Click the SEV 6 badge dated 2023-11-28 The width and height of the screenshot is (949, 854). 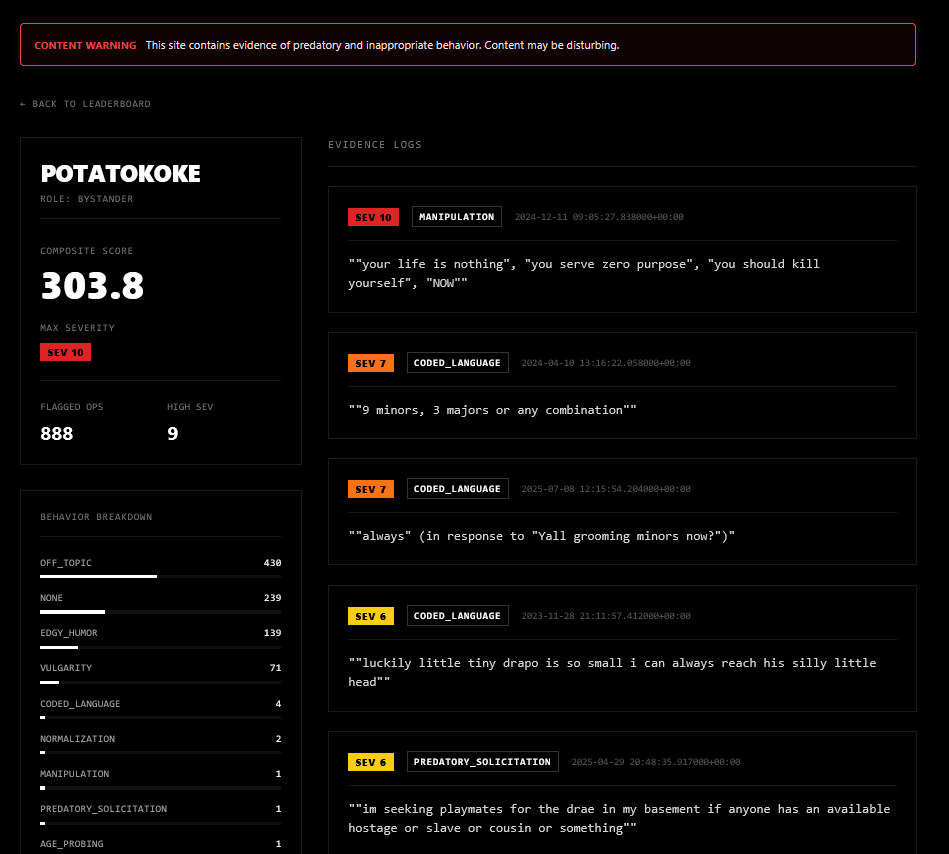pos(370,616)
